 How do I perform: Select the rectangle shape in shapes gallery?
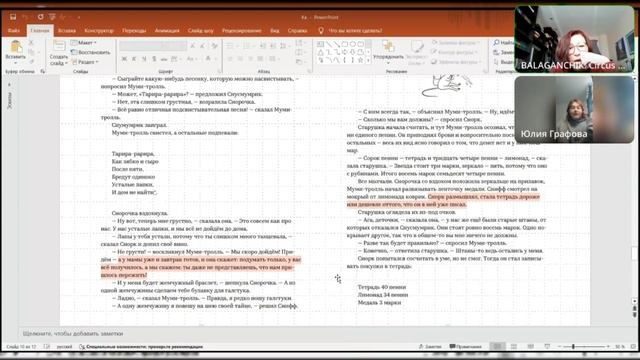[x=345, y=44]
